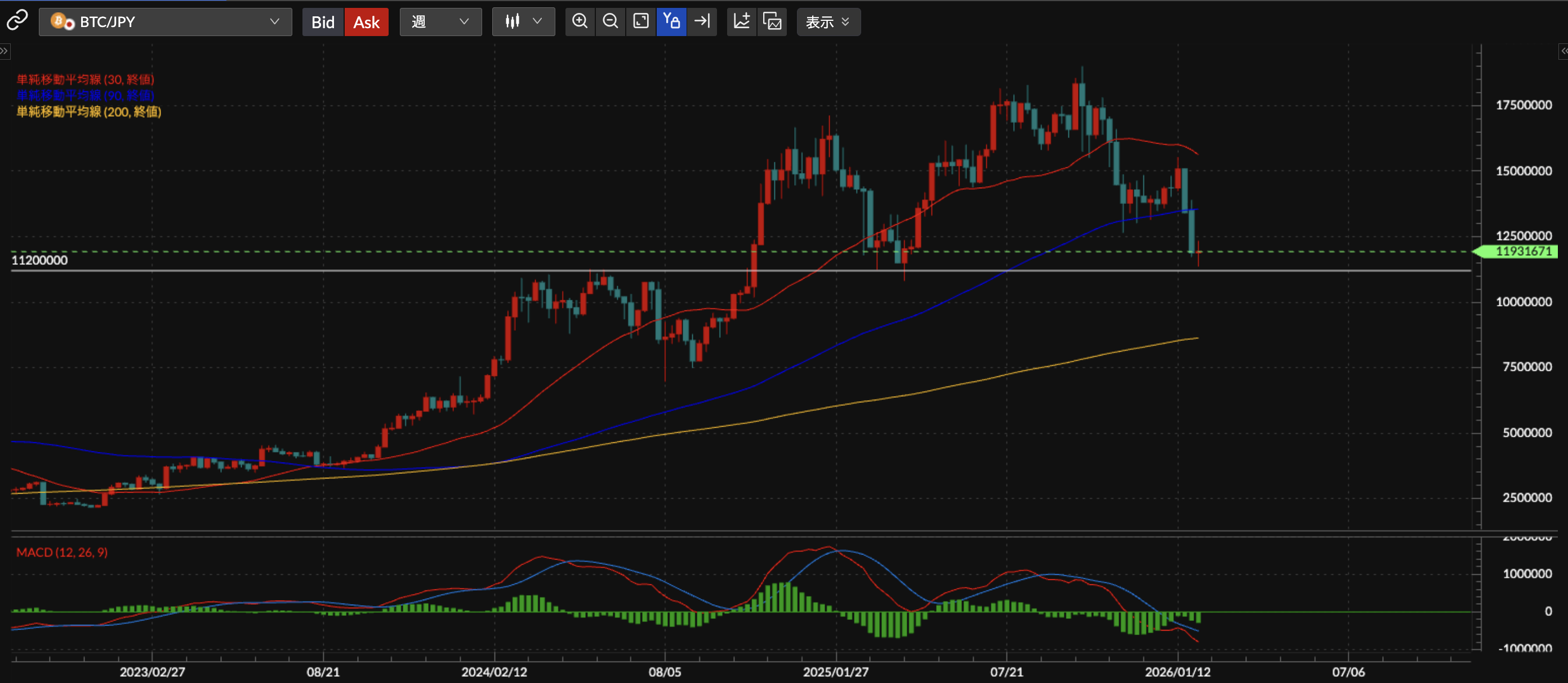This screenshot has width=1568, height=683.
Task: Click the chart image snapshot icon
Action: click(772, 22)
